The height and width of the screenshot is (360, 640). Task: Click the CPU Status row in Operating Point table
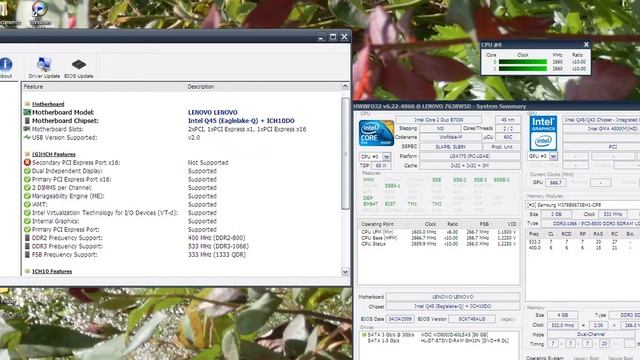coord(438,244)
